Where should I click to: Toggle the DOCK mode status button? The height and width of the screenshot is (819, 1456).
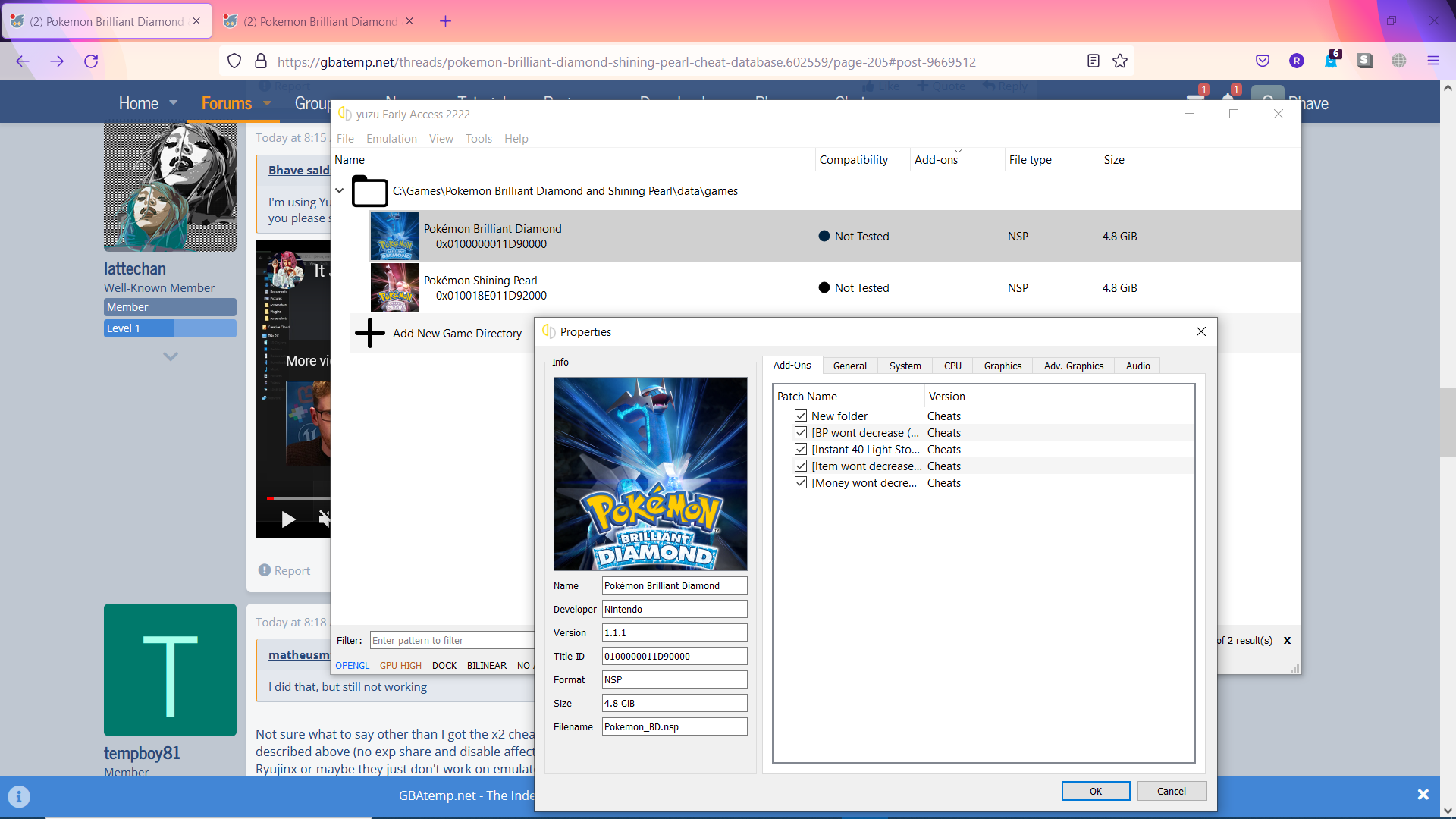pos(444,666)
